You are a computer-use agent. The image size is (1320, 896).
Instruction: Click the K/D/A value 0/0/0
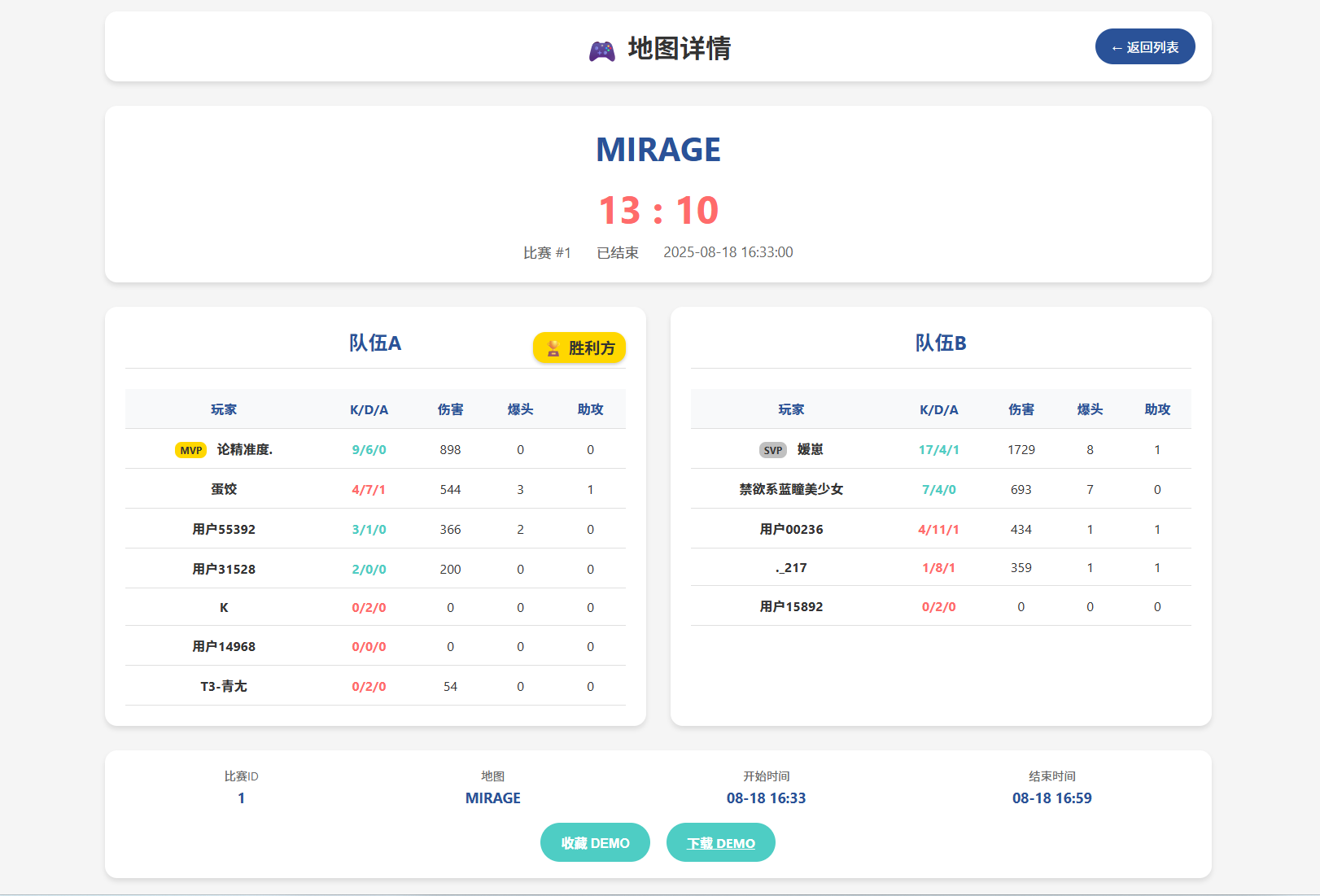pyautogui.click(x=369, y=646)
